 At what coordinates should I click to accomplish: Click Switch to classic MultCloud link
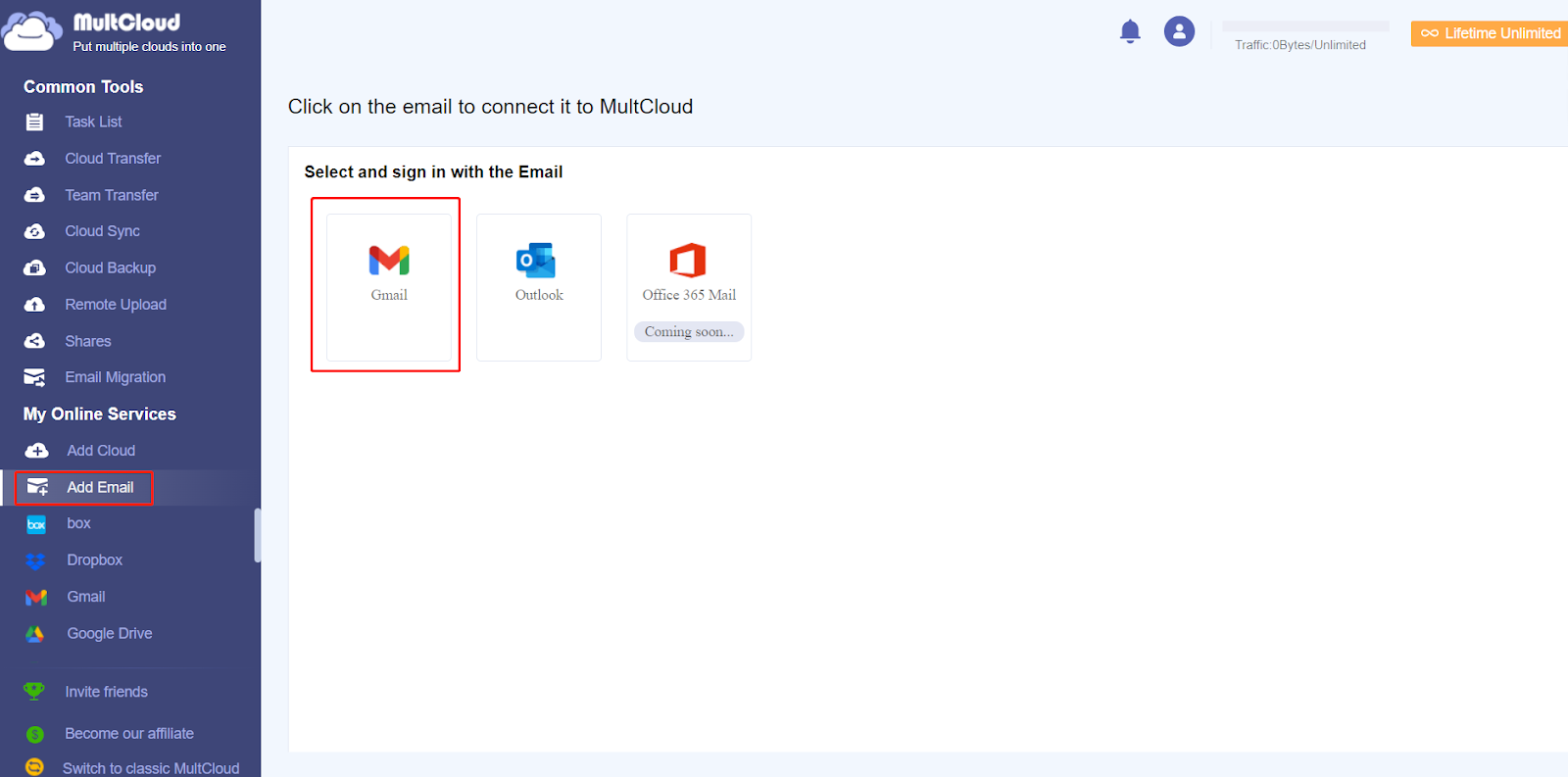(151, 768)
